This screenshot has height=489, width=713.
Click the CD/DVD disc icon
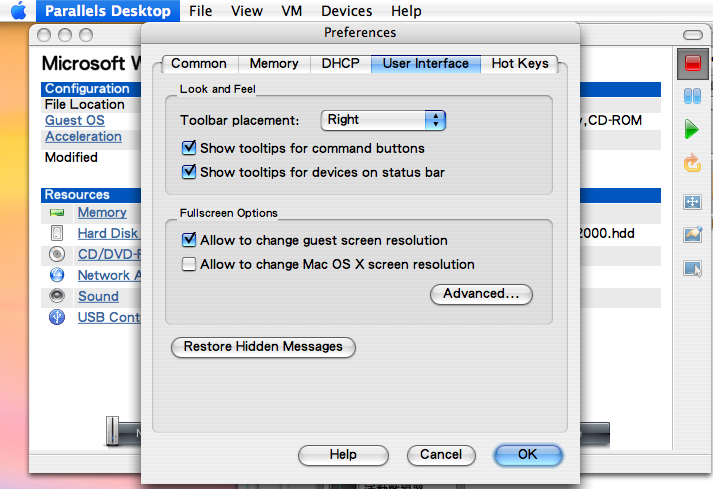(57, 254)
